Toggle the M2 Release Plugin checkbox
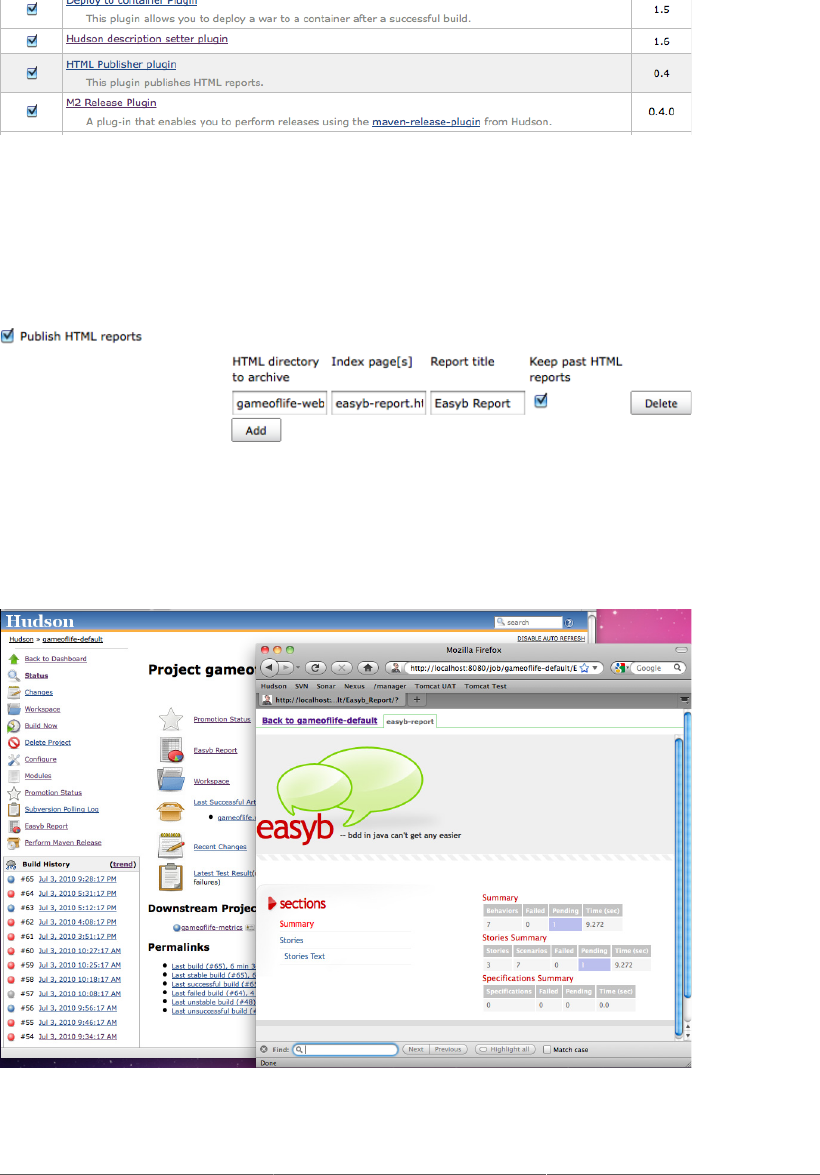The width and height of the screenshot is (820, 1175). point(31,111)
